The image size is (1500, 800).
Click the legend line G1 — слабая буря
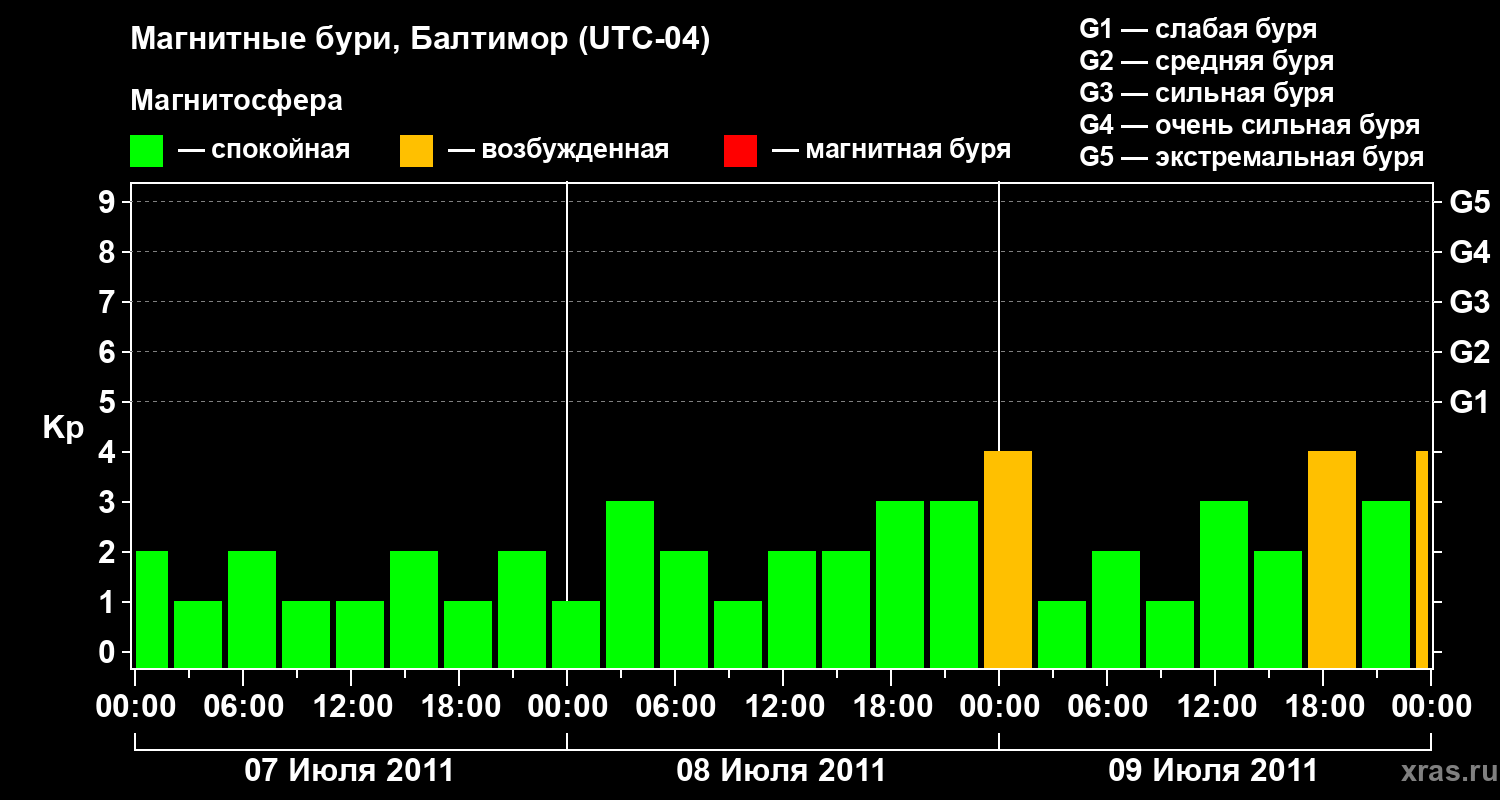[x=1198, y=29]
